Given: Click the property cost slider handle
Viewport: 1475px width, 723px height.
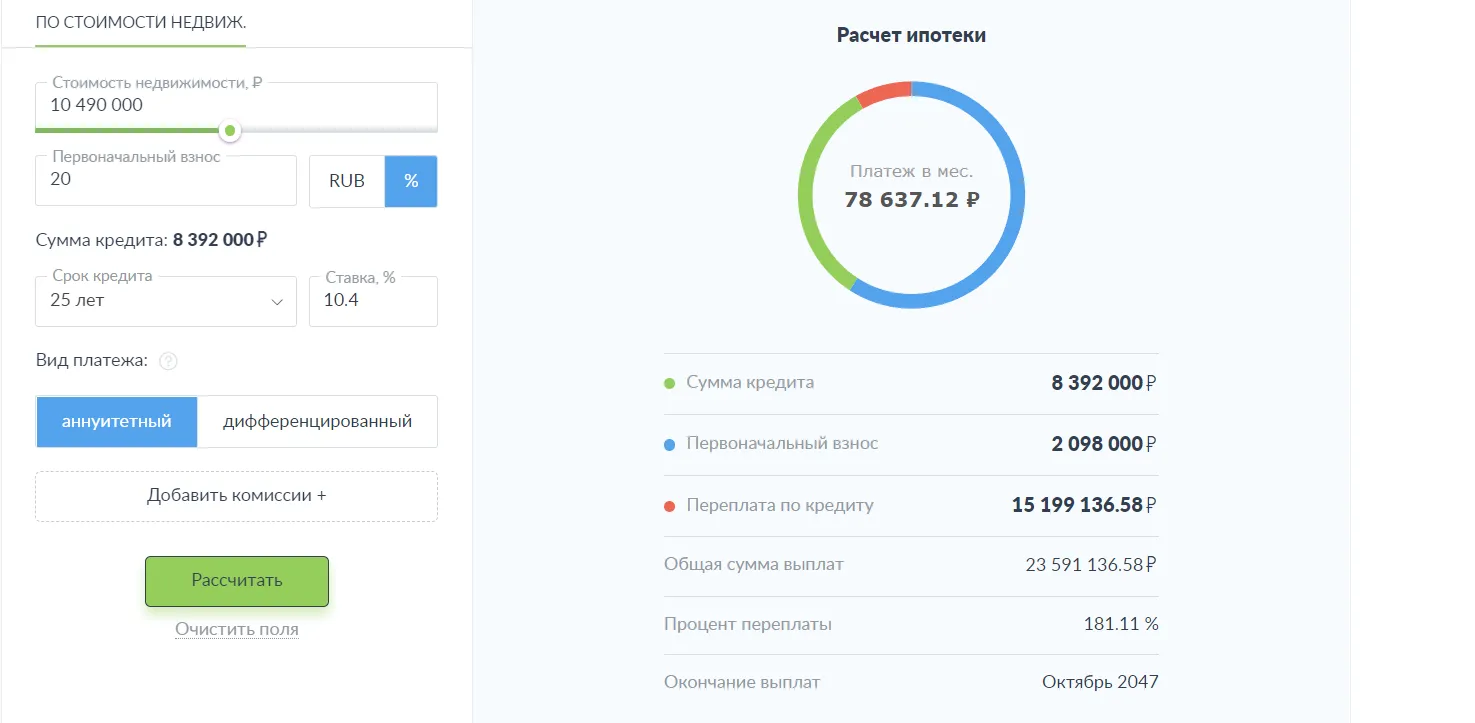Looking at the screenshot, I should click(x=230, y=130).
